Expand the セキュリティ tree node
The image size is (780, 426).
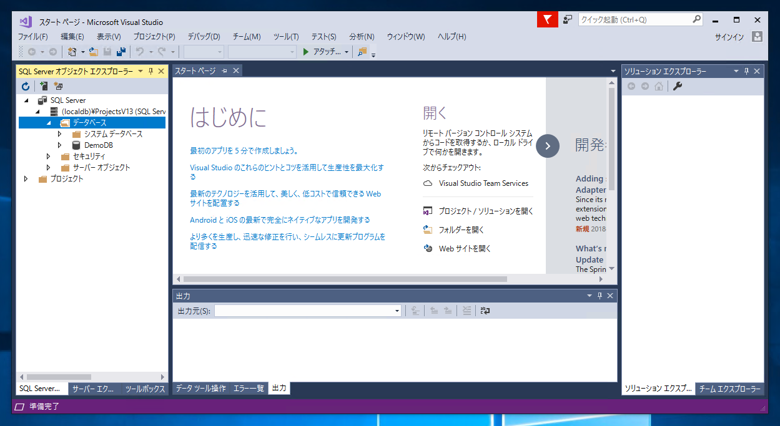point(48,156)
